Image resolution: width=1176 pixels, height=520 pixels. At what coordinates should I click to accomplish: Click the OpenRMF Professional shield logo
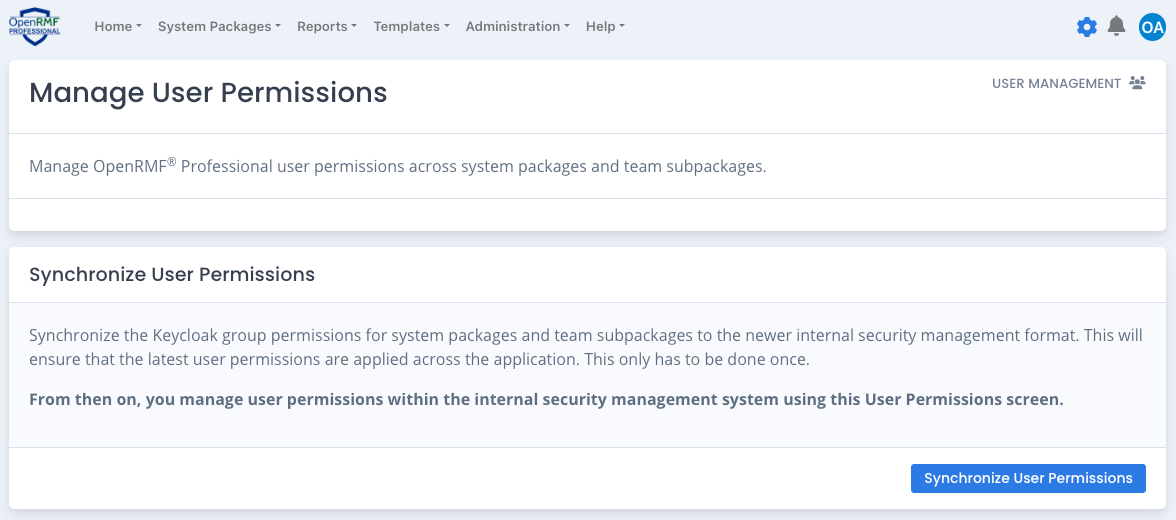pos(34,26)
